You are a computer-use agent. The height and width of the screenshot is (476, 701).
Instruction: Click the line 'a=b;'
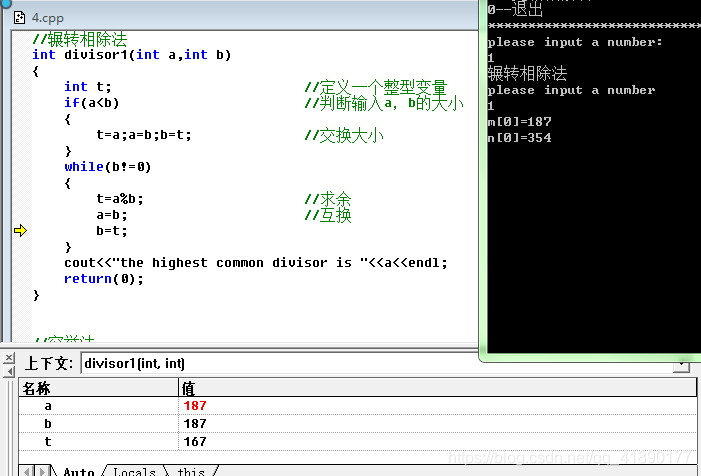point(112,215)
